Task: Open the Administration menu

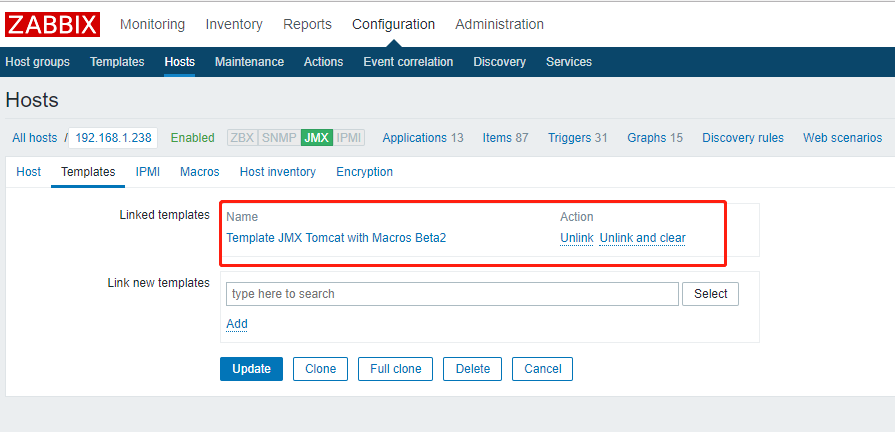Action: coord(499,25)
